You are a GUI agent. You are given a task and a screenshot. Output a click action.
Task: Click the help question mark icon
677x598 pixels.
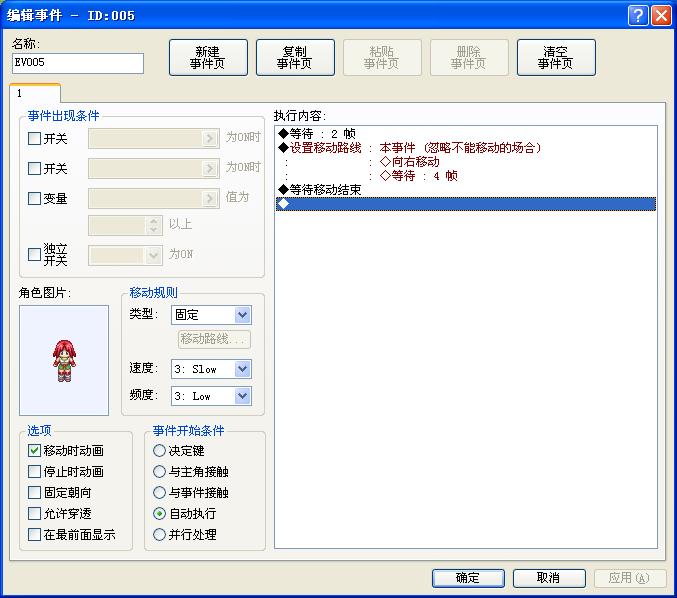click(x=638, y=16)
